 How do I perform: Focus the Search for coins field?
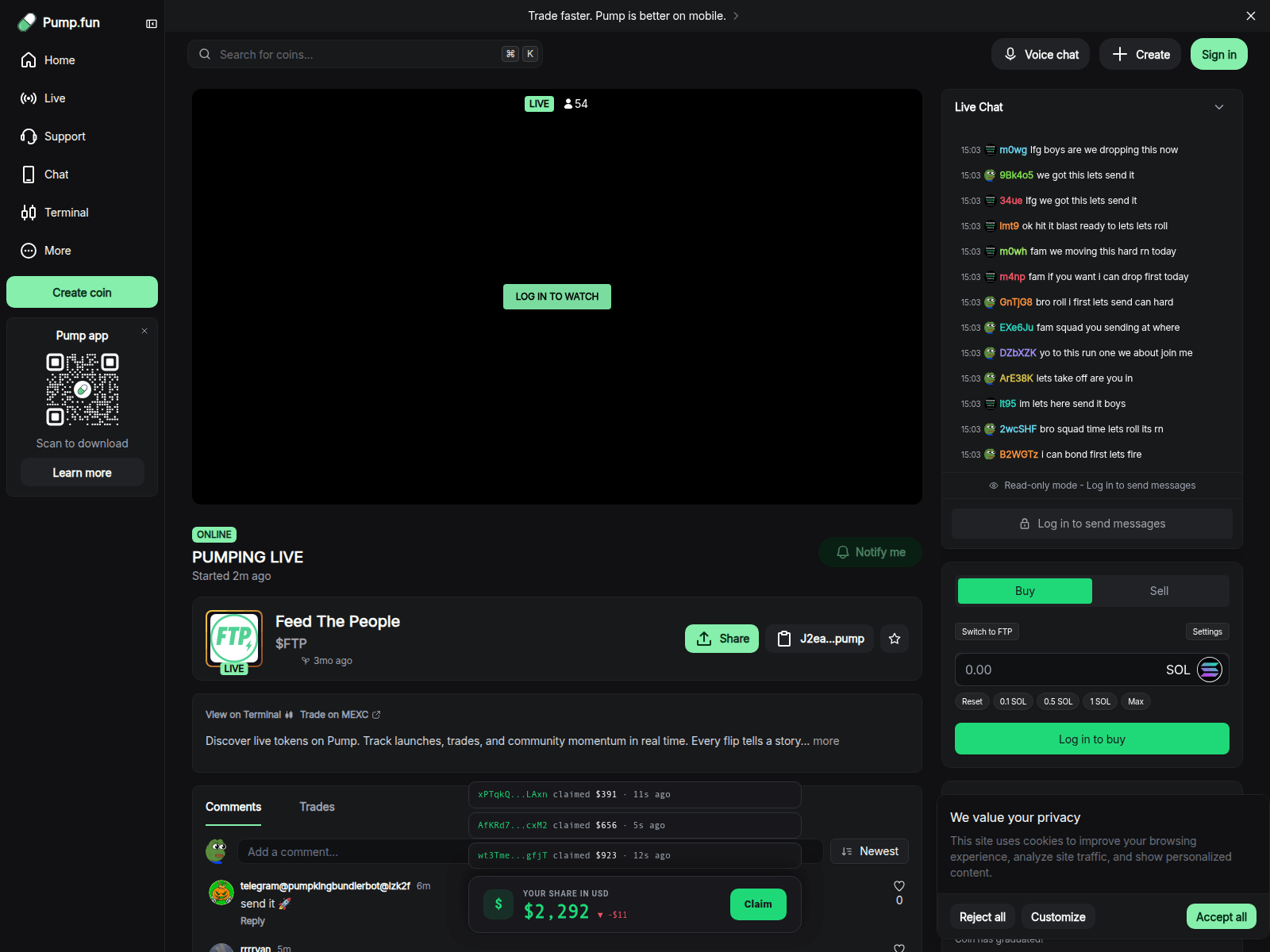[365, 54]
